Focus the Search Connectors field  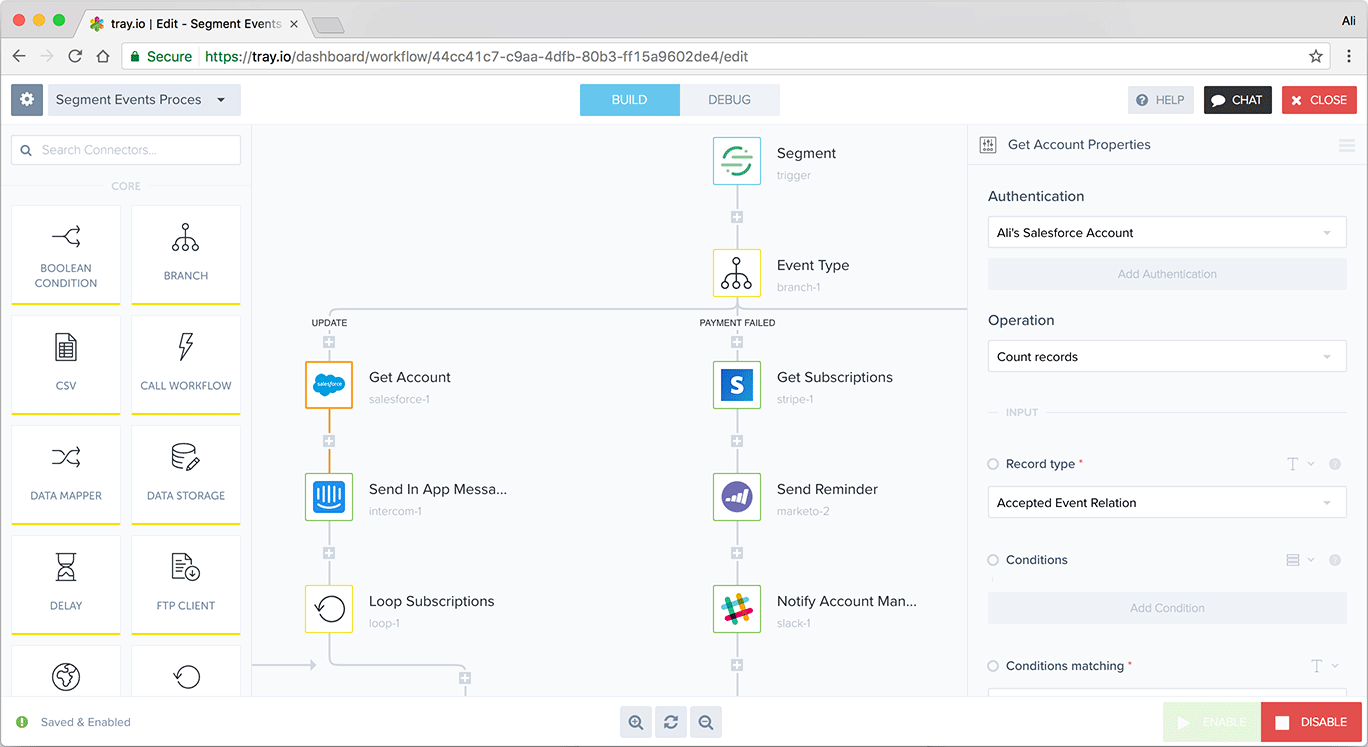click(x=126, y=150)
